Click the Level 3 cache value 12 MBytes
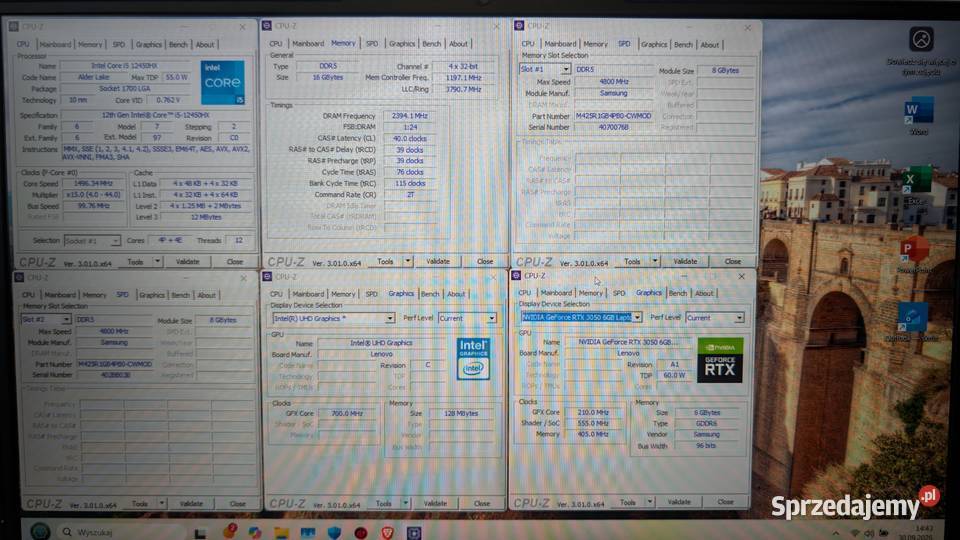The height and width of the screenshot is (540, 960). [206, 217]
